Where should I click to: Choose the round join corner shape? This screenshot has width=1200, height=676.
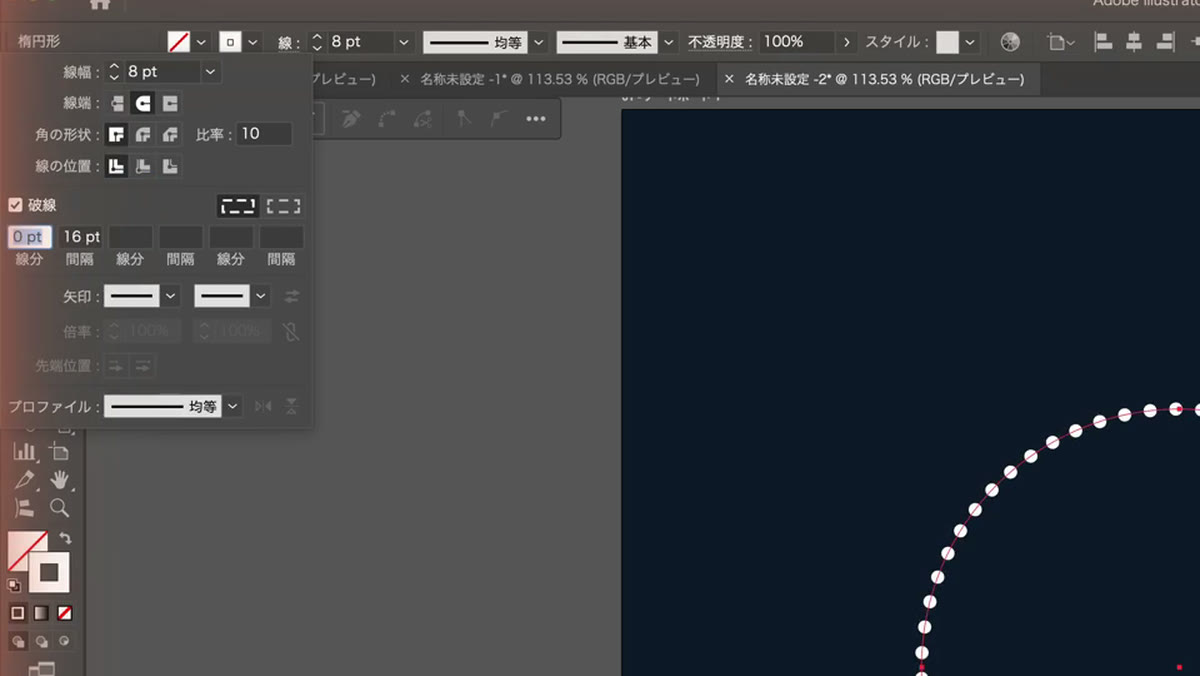pyautogui.click(x=143, y=134)
